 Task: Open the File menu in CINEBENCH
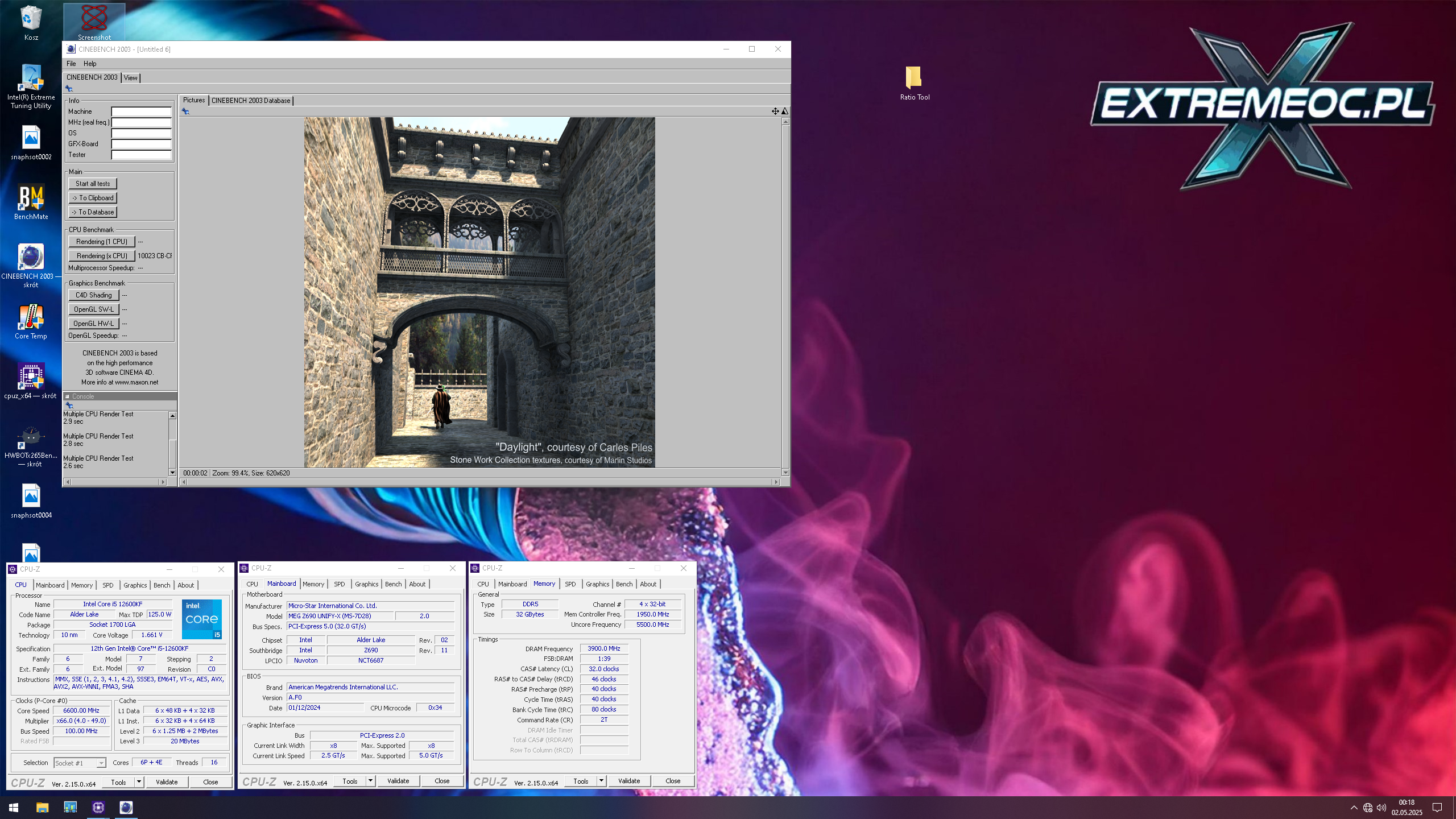(x=71, y=64)
